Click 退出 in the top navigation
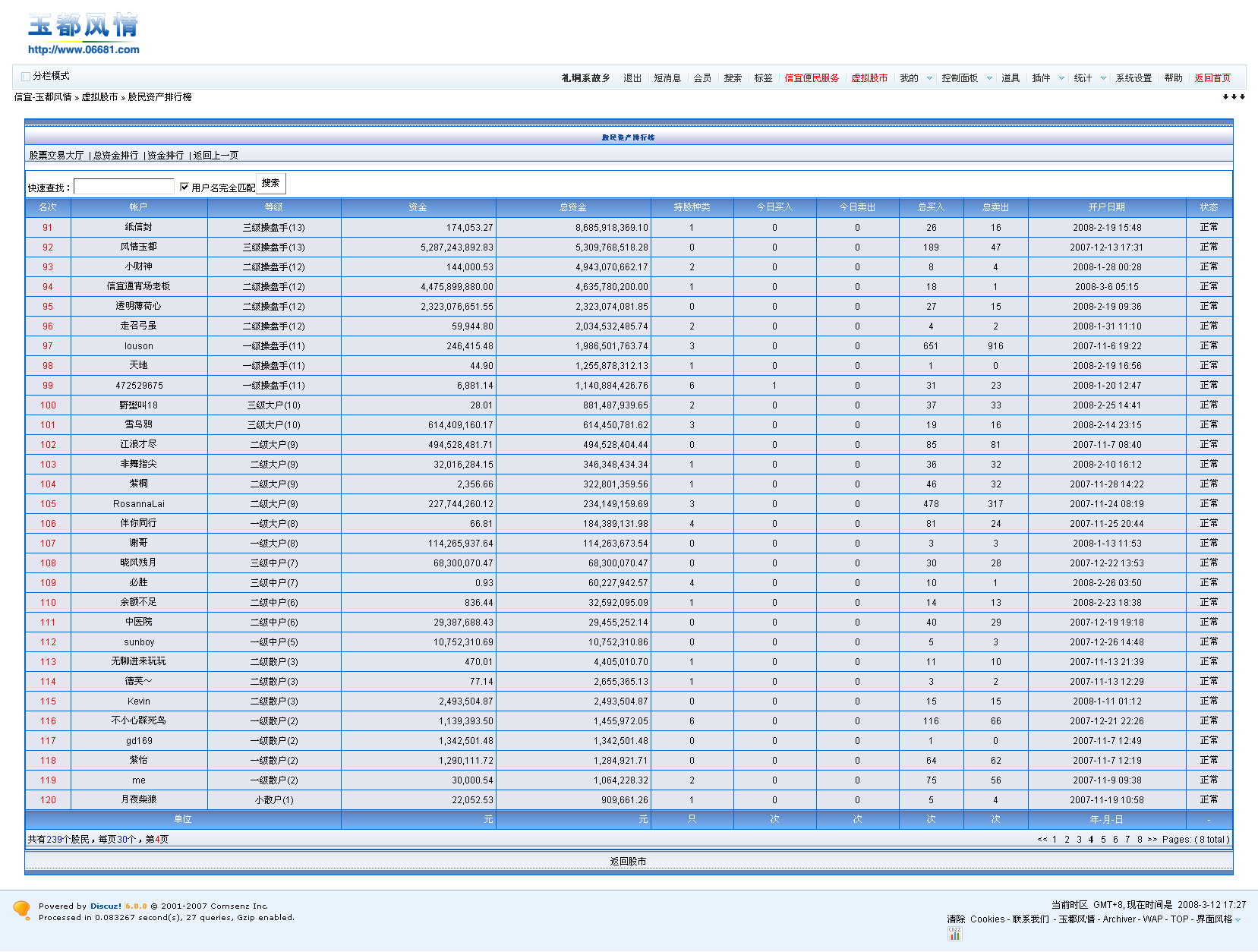Screen dimensions: 1258x952 [x=632, y=78]
